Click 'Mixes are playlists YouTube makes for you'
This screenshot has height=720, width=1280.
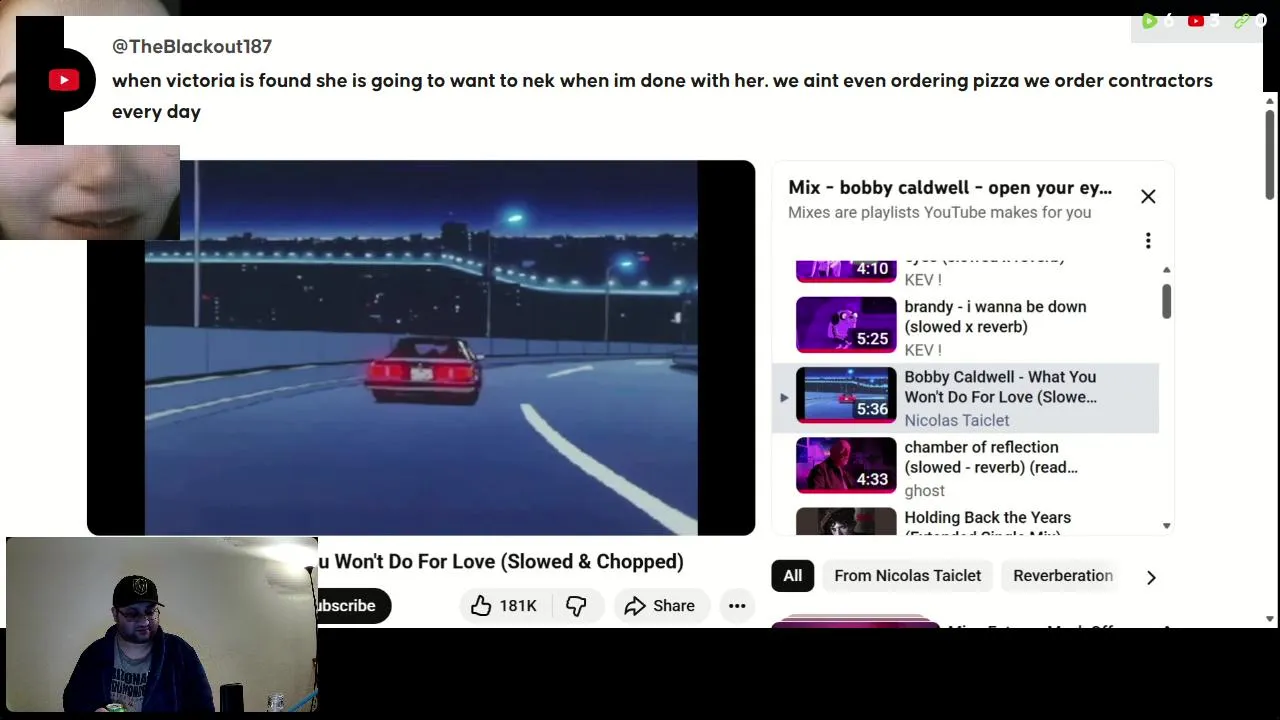pyautogui.click(x=939, y=212)
